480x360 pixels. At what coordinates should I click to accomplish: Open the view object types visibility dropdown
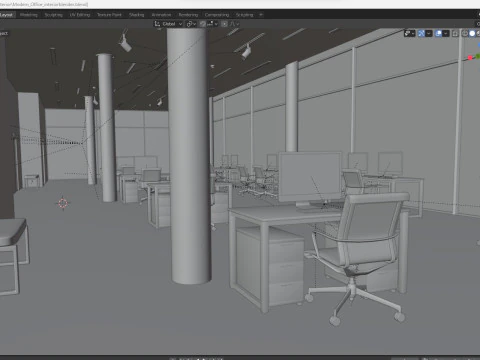[409, 33]
